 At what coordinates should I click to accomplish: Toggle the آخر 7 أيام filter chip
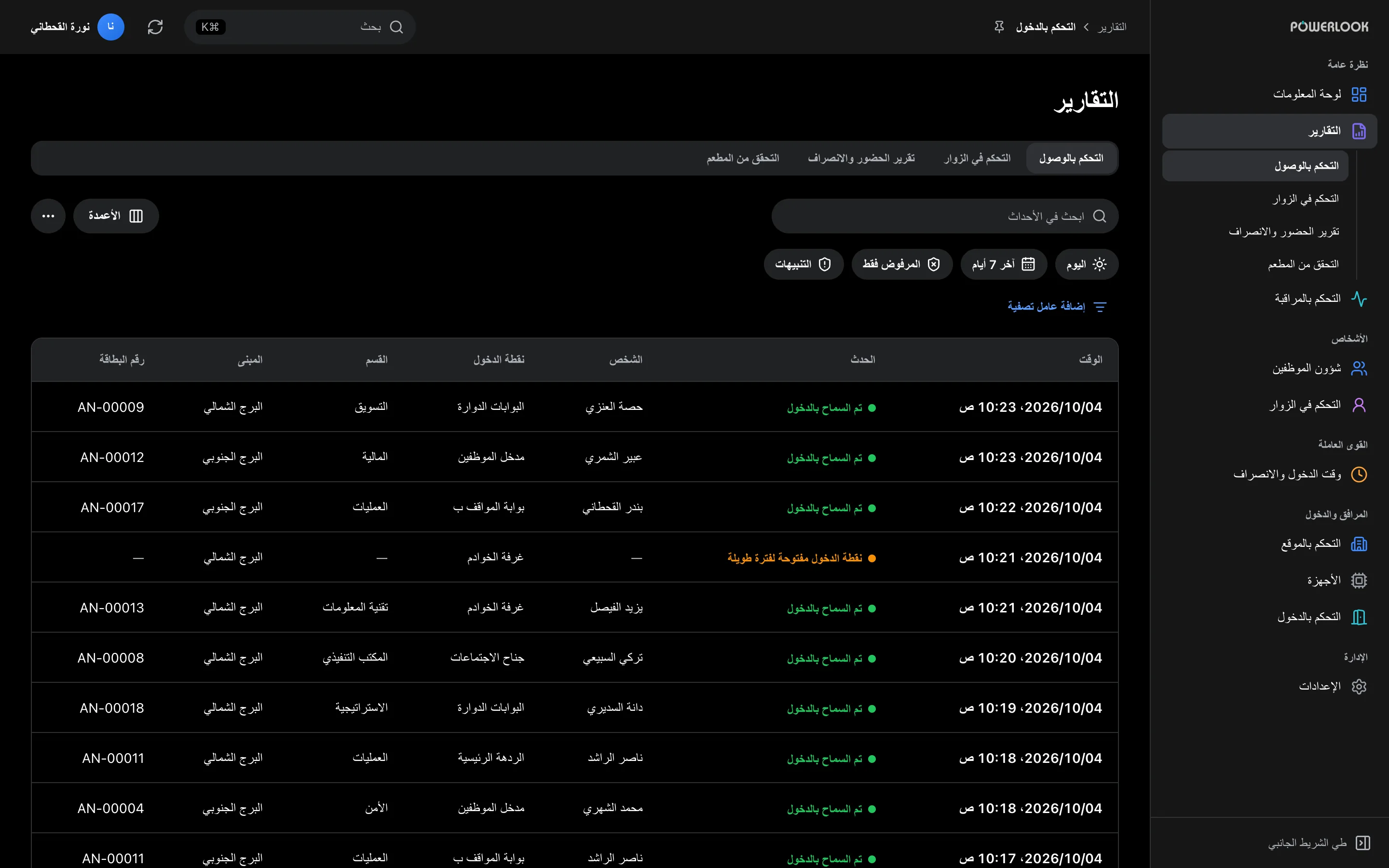click(1003, 265)
